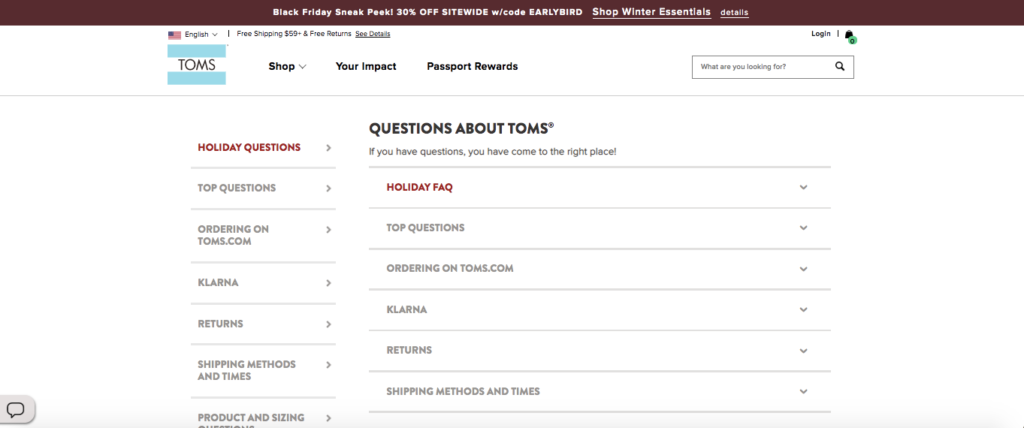Click chevron next to sidebar Klarna
This screenshot has height=428, width=1024.
(328, 284)
